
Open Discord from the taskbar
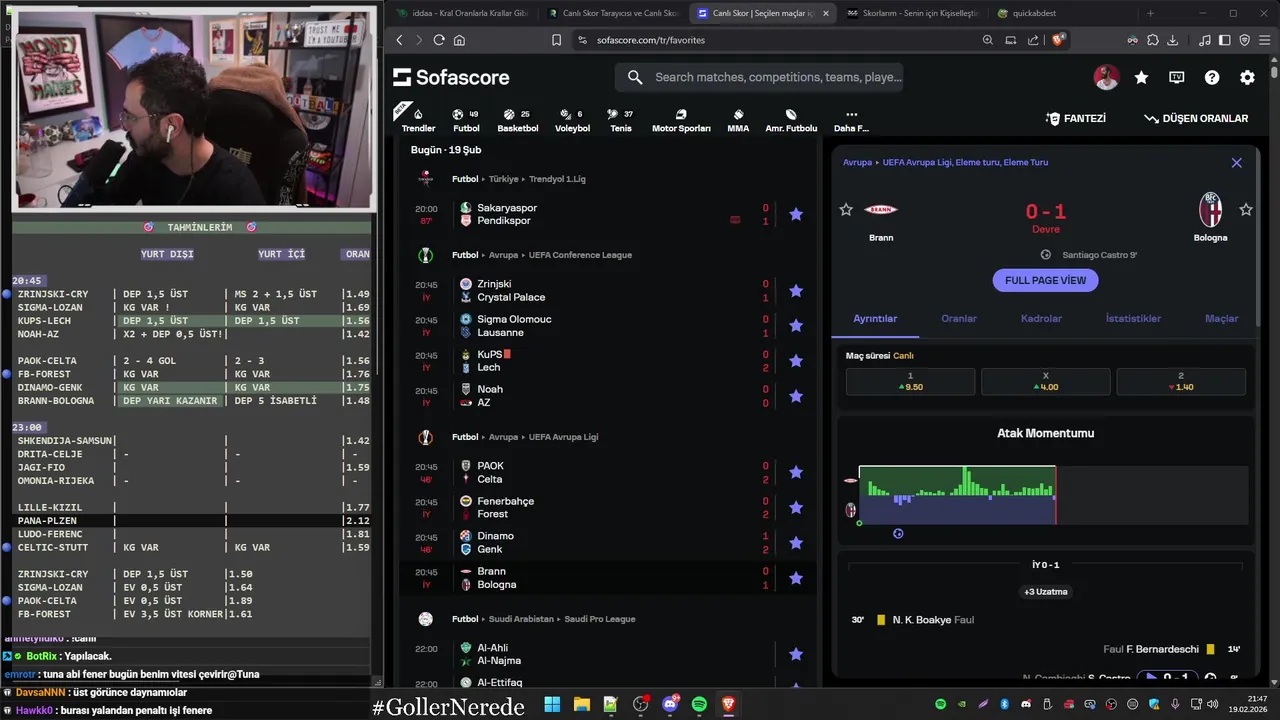click(670, 705)
